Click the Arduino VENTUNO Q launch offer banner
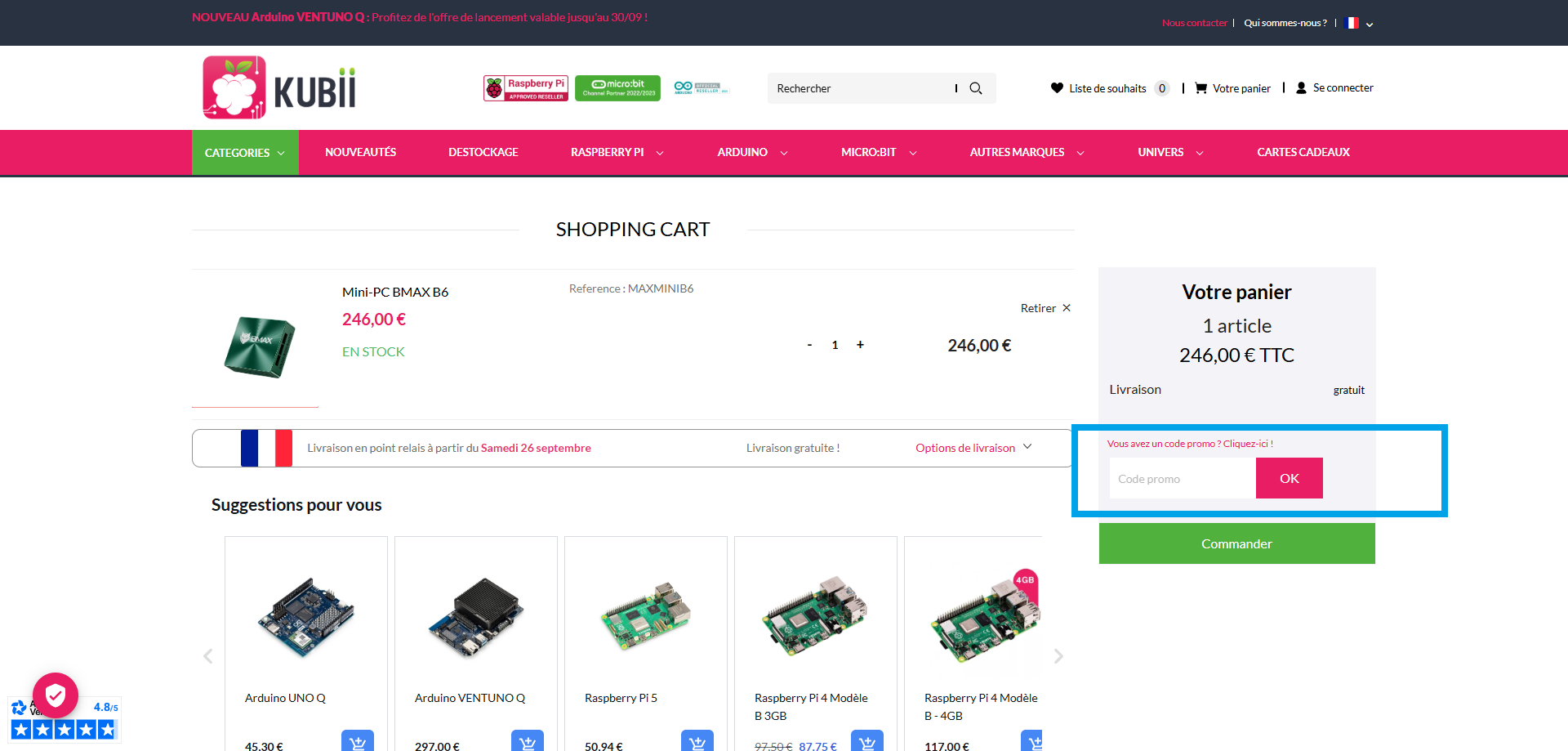Screen dimensions: 1568x751 420,17
